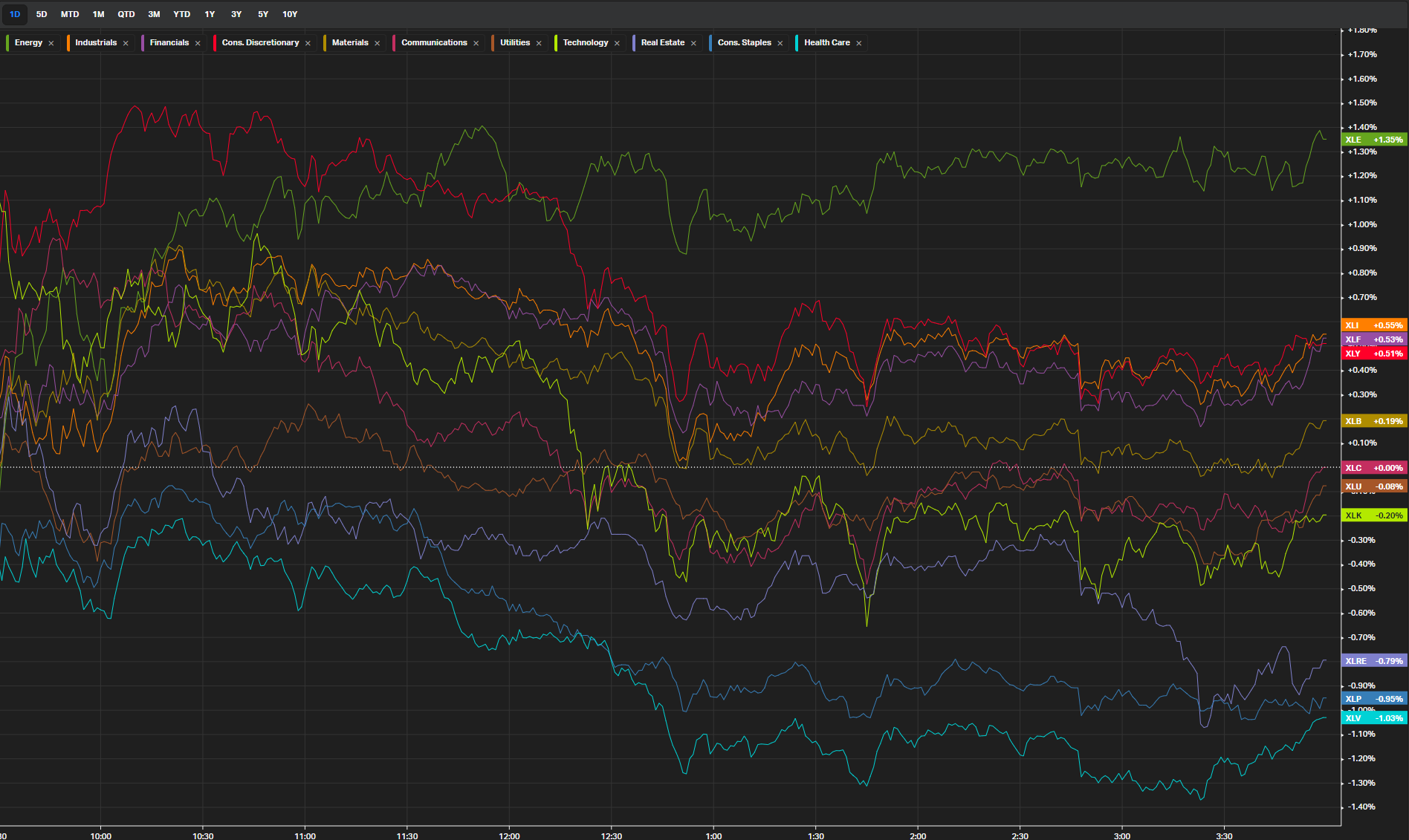The height and width of the screenshot is (840, 1409).
Task: Select the 12:30 time axis marker
Action: click(611, 836)
